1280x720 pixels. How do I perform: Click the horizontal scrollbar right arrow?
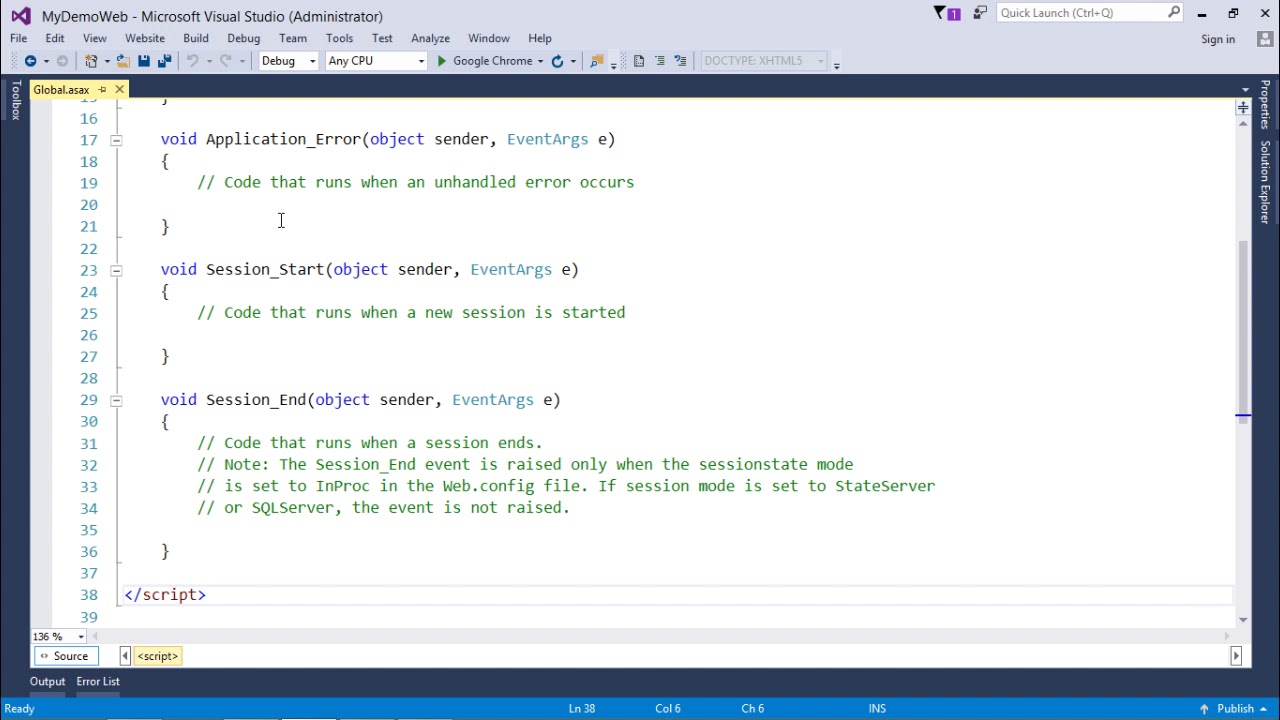(x=1227, y=636)
